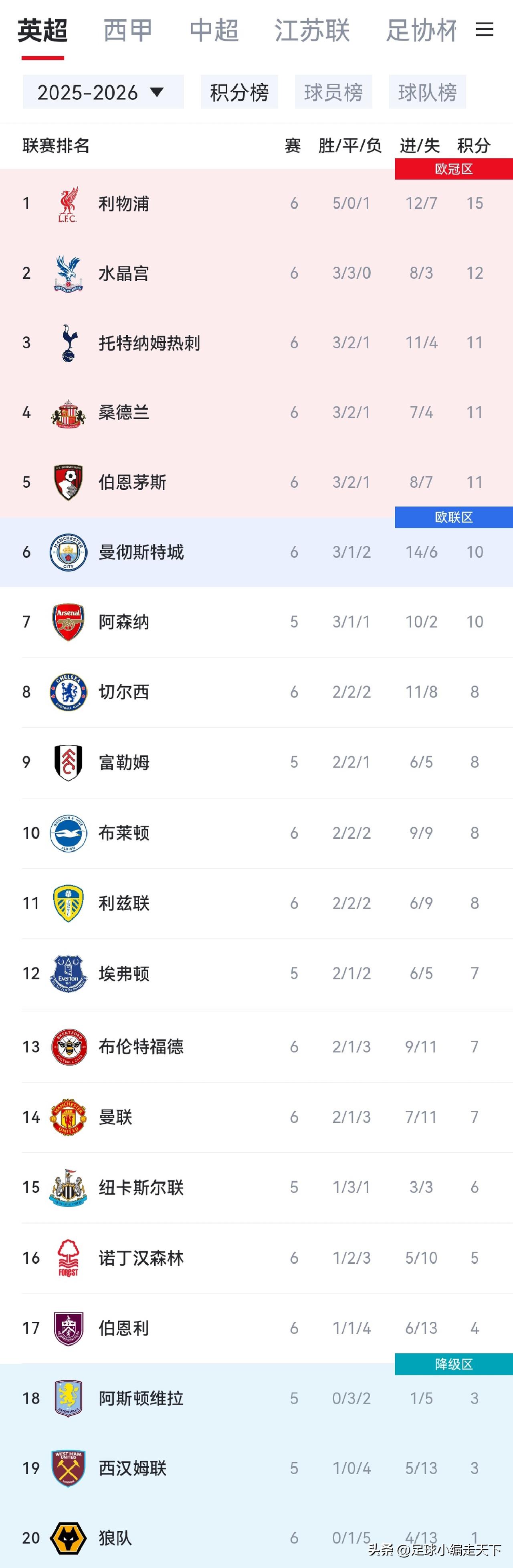Tap the Tottenham Hotspur cockerel logo

[68, 343]
